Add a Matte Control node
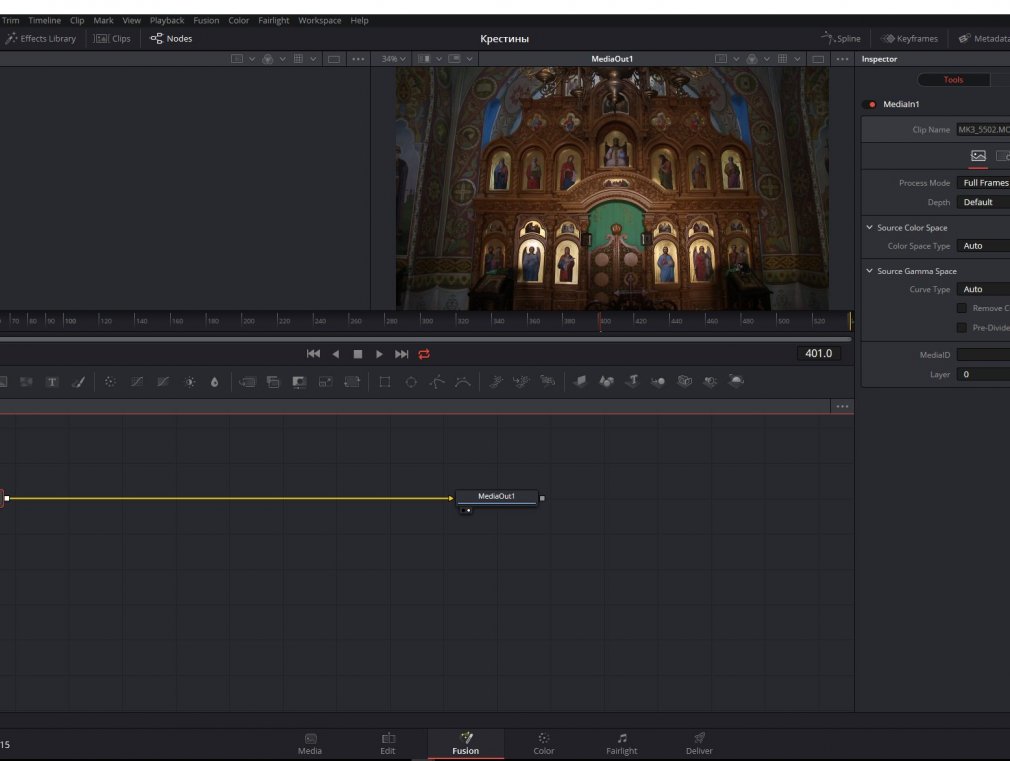The height and width of the screenshot is (761, 1010). [x=299, y=382]
